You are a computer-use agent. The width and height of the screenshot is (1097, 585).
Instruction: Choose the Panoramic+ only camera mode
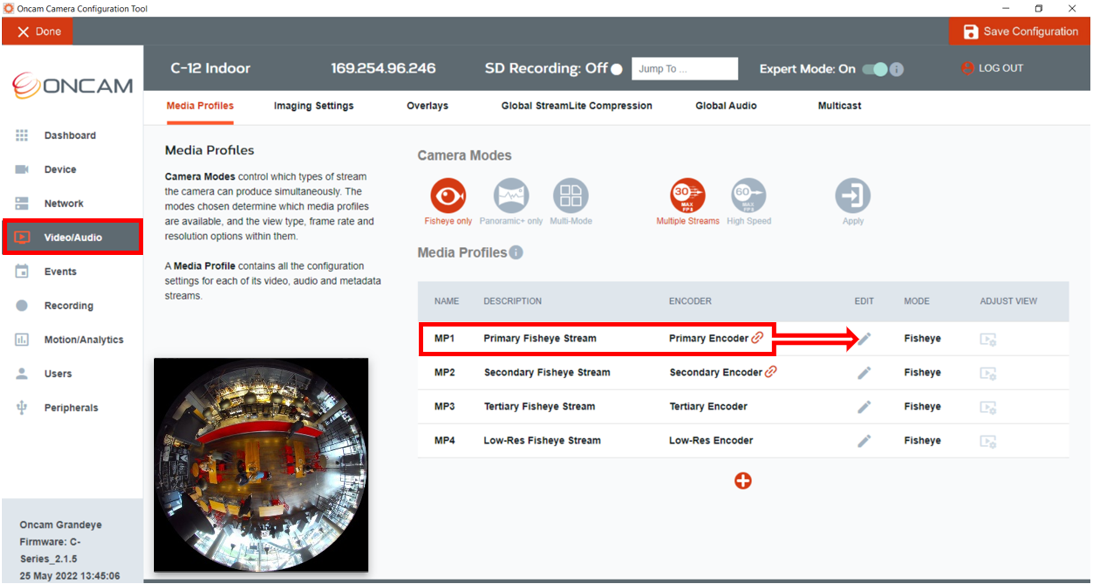click(511, 196)
